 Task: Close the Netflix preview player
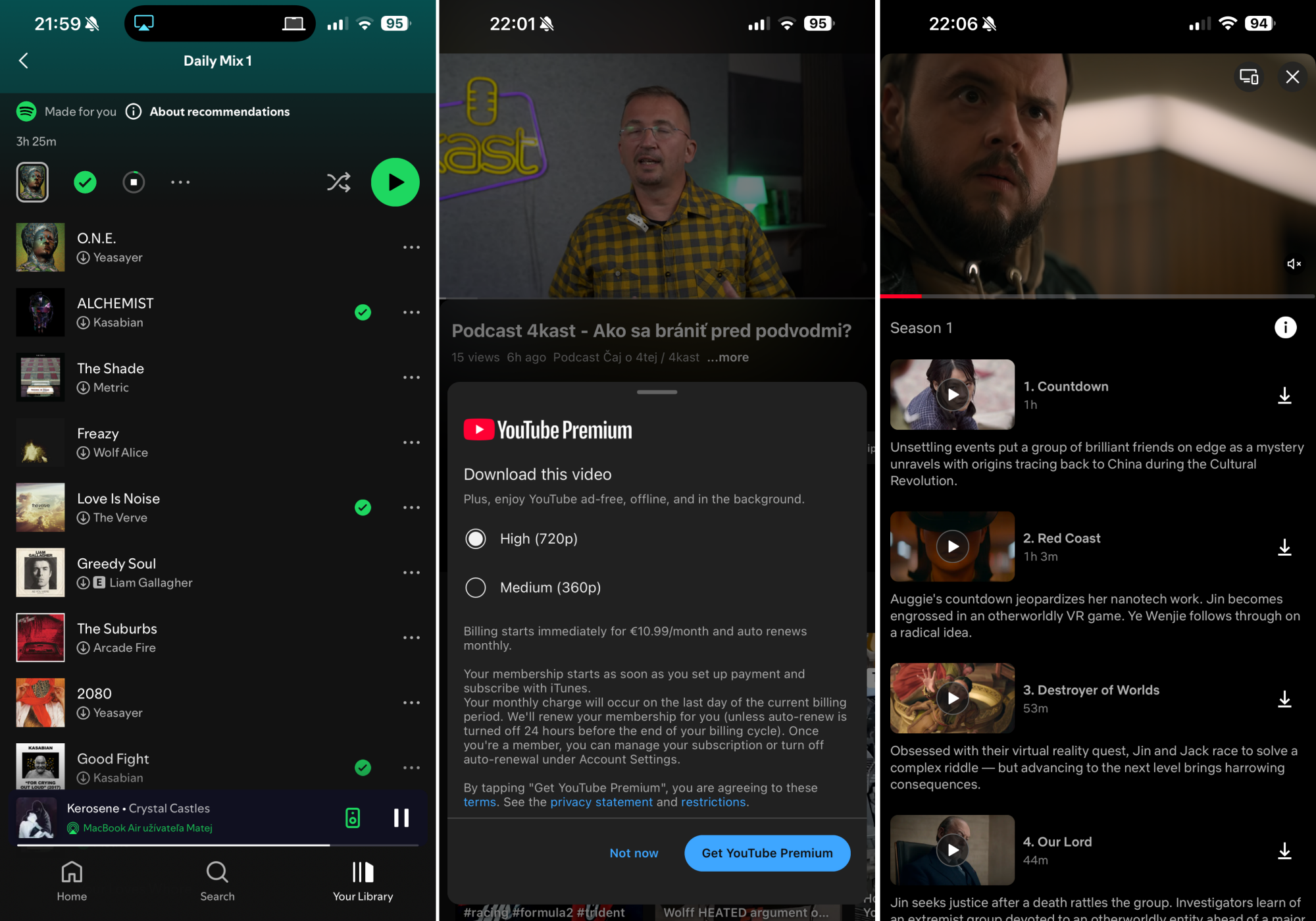pyautogui.click(x=1292, y=77)
